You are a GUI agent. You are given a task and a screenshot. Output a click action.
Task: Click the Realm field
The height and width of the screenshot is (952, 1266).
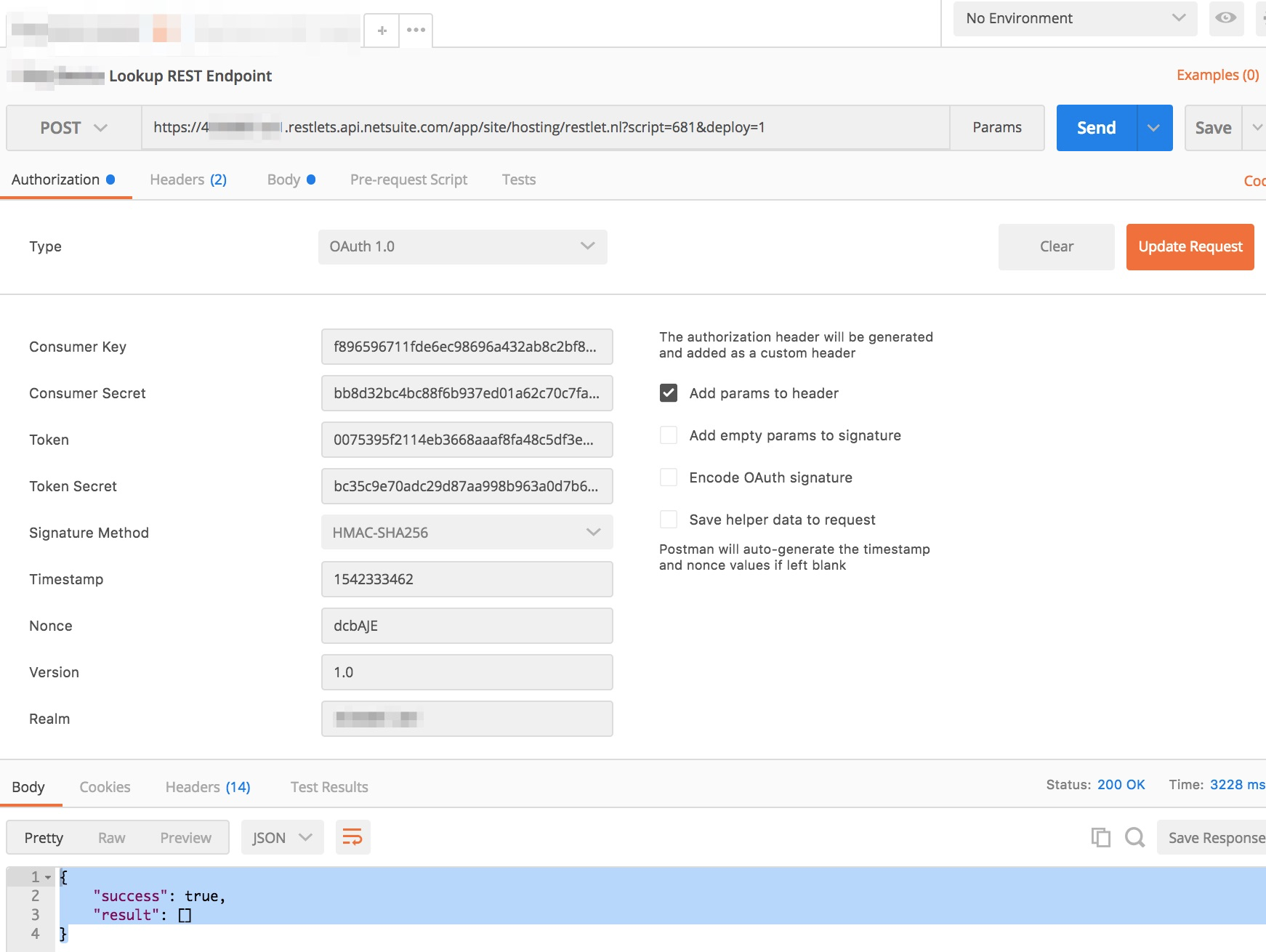(467, 719)
